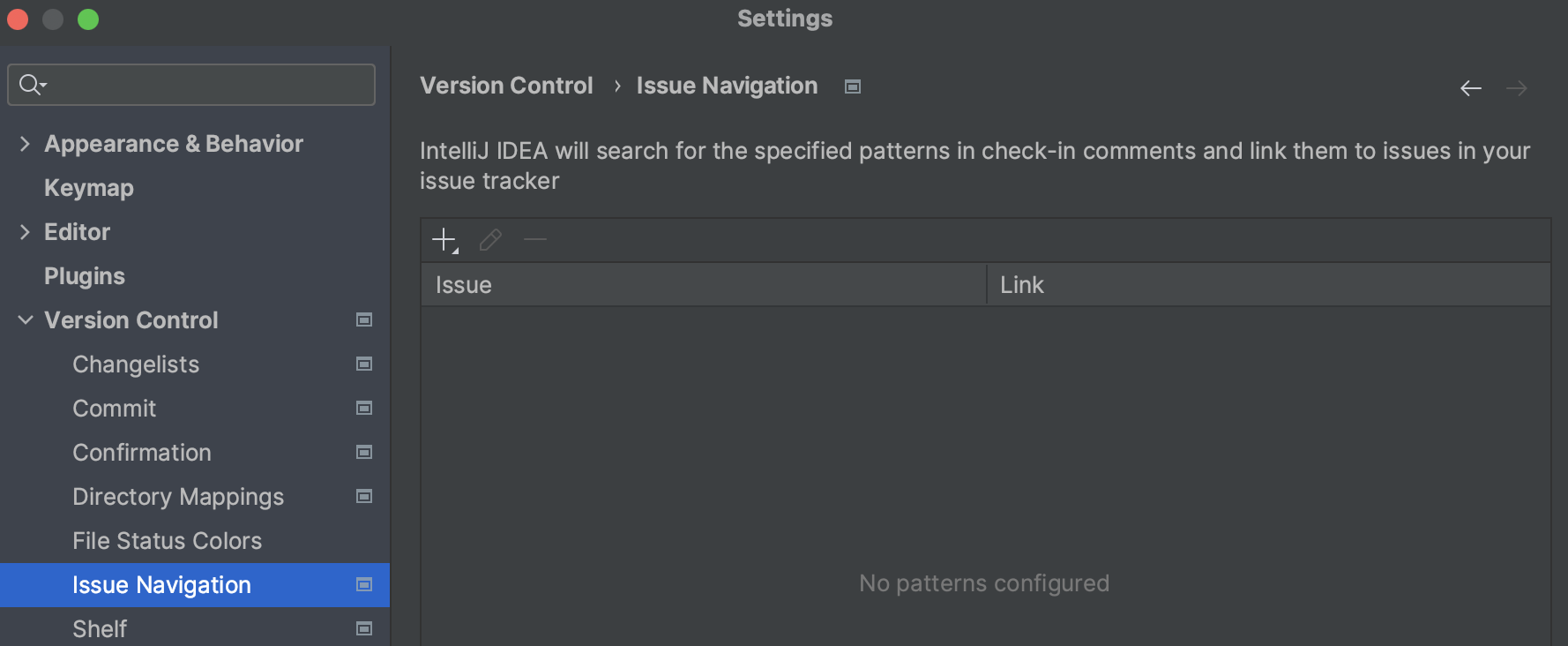Click the icon next to Version Control in sidebar
Screen dimensions: 1568x646
363,319
